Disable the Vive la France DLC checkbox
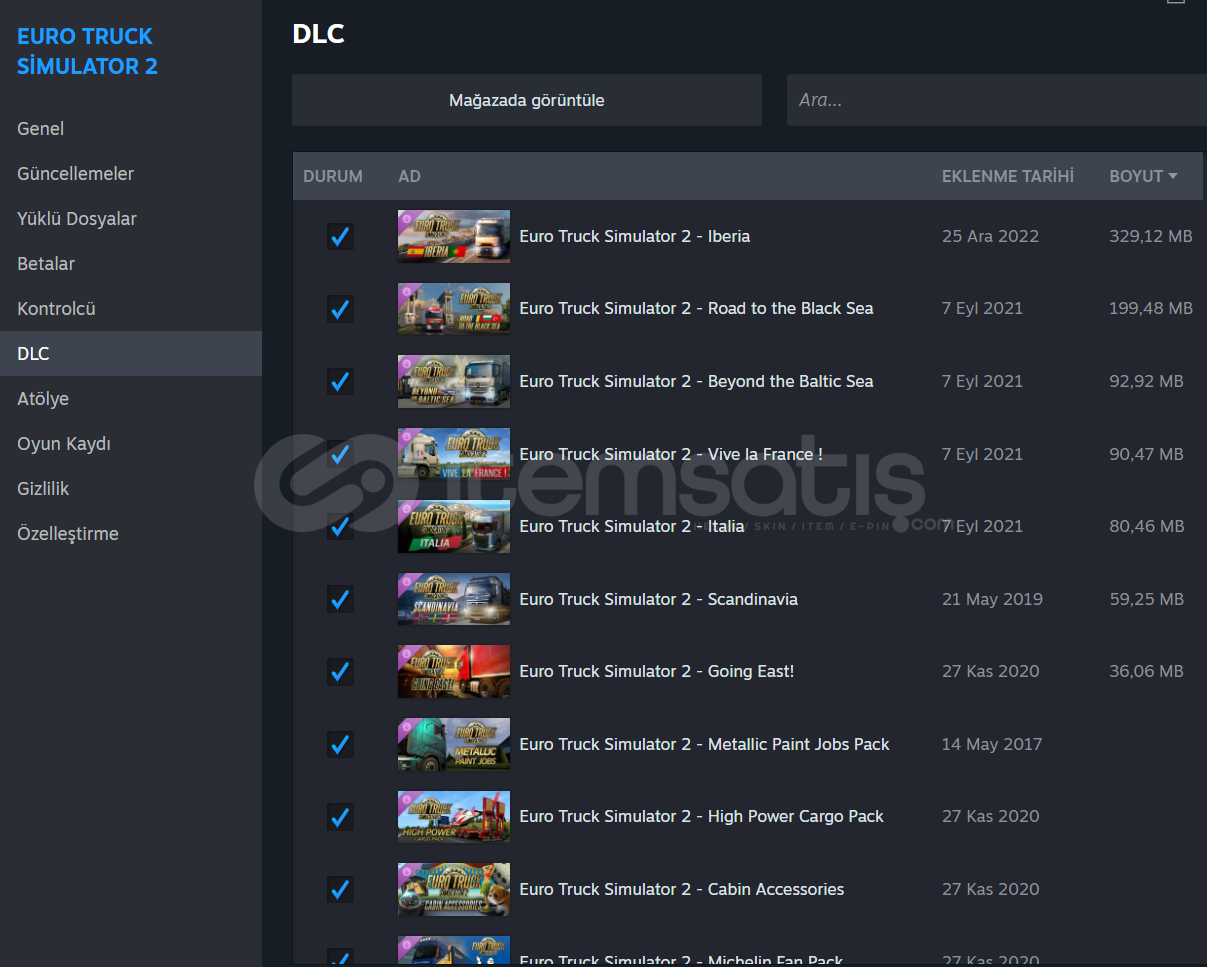The height and width of the screenshot is (967, 1207). tap(340, 454)
